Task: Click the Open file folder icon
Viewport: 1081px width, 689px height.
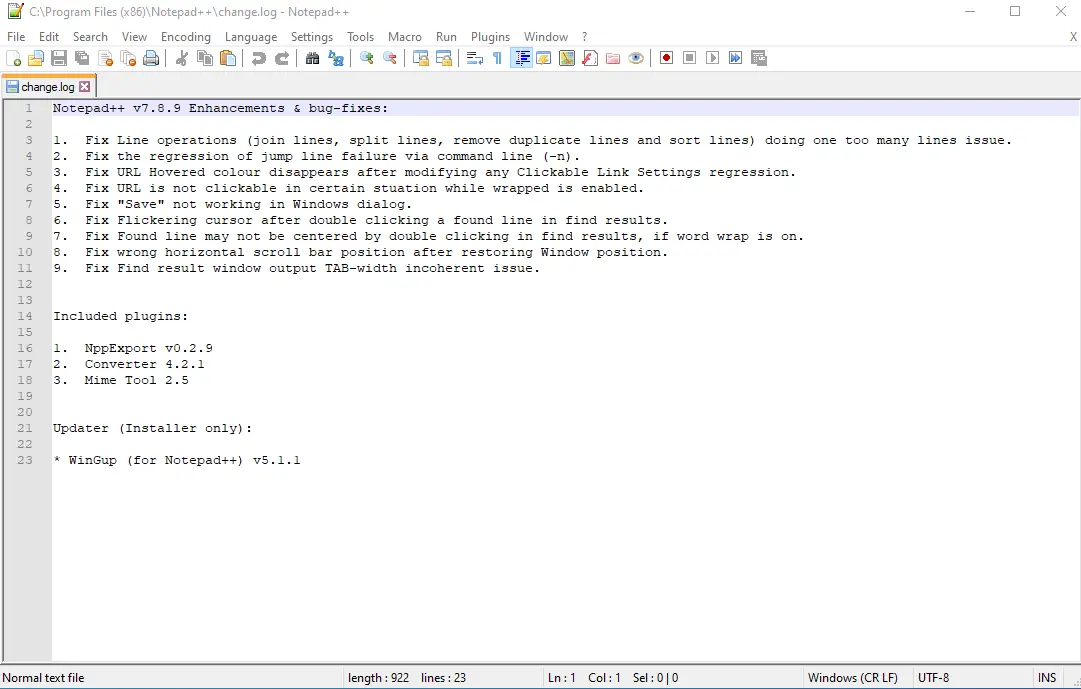Action: [x=36, y=59]
